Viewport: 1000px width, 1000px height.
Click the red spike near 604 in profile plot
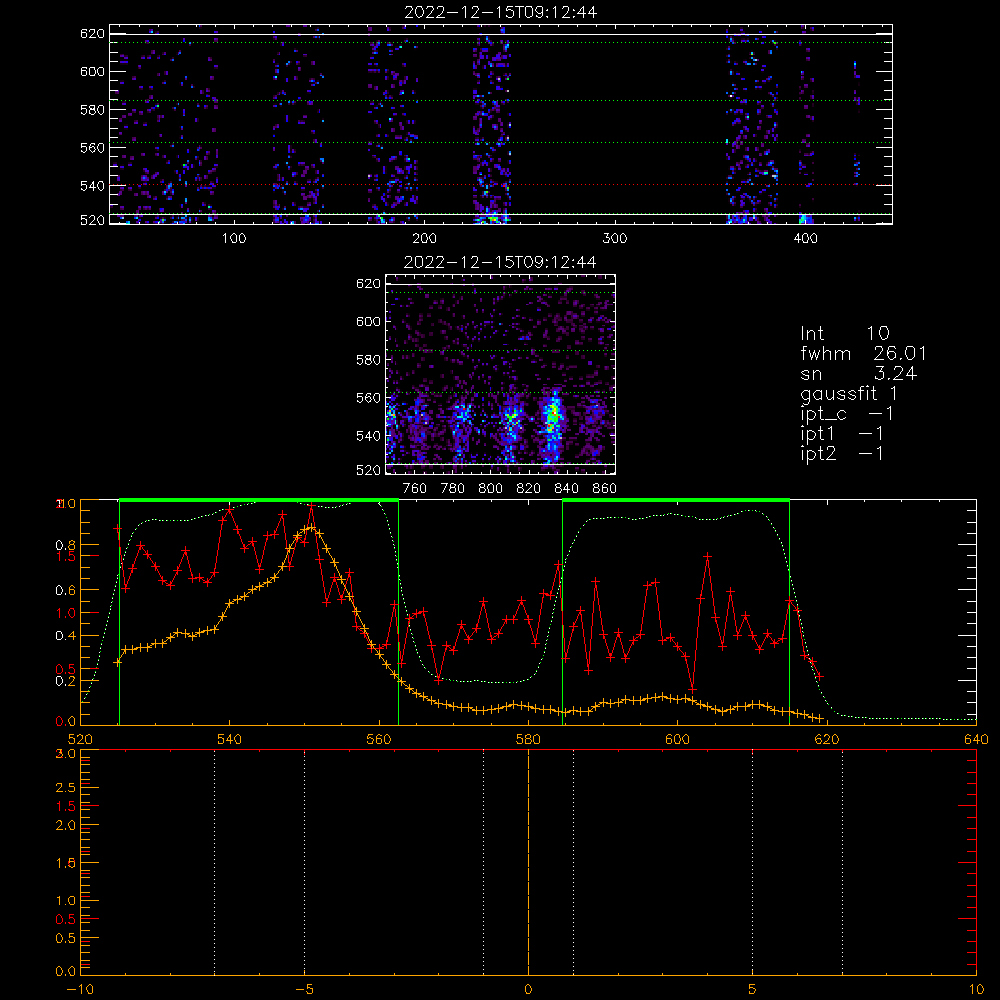[707, 557]
